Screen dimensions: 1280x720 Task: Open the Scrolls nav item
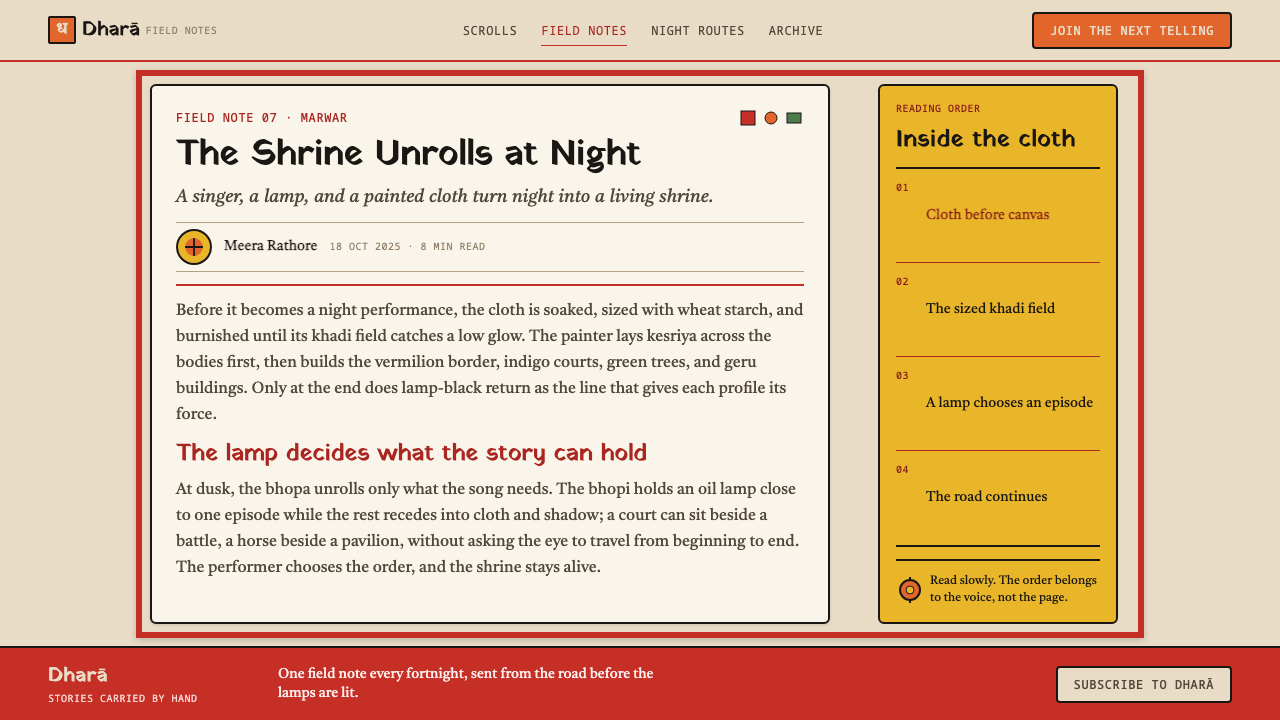click(x=490, y=31)
